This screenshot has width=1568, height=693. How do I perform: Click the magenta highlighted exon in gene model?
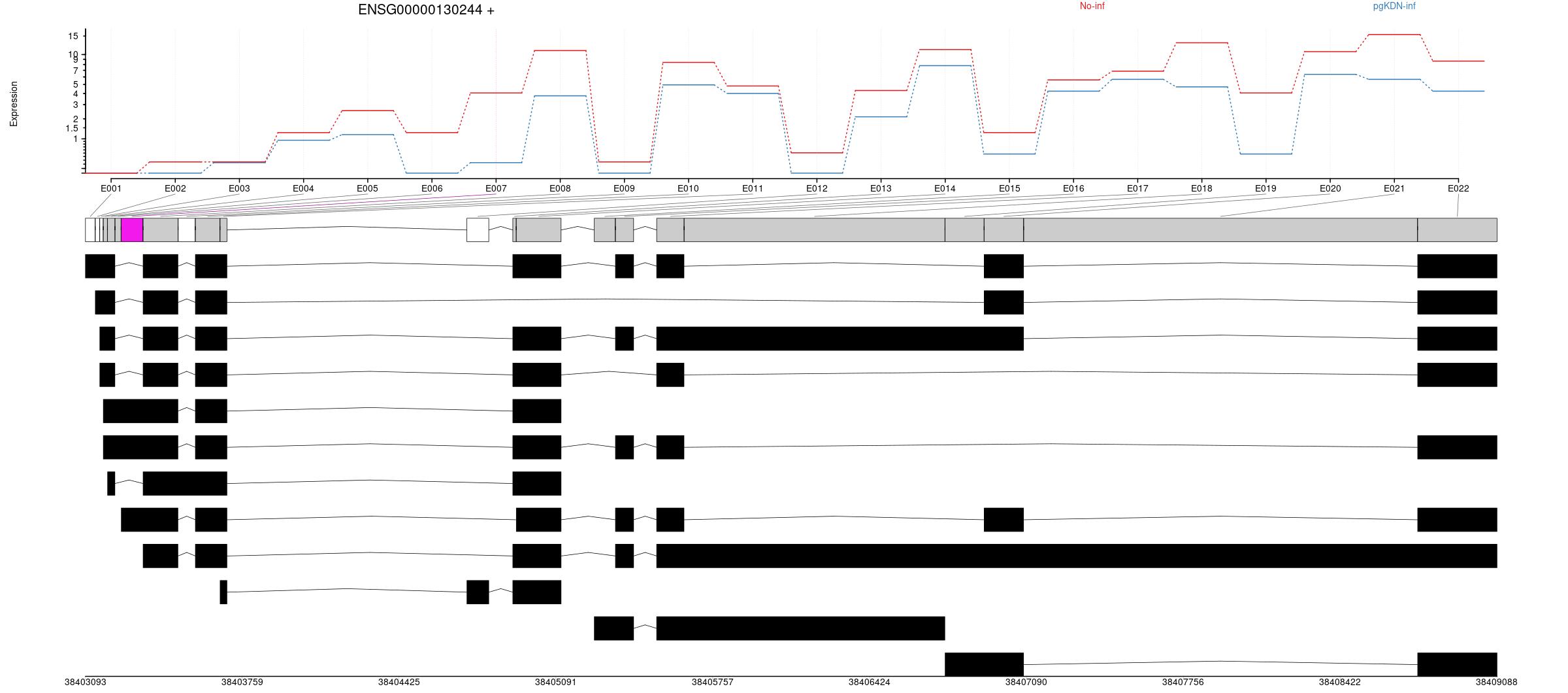click(132, 229)
